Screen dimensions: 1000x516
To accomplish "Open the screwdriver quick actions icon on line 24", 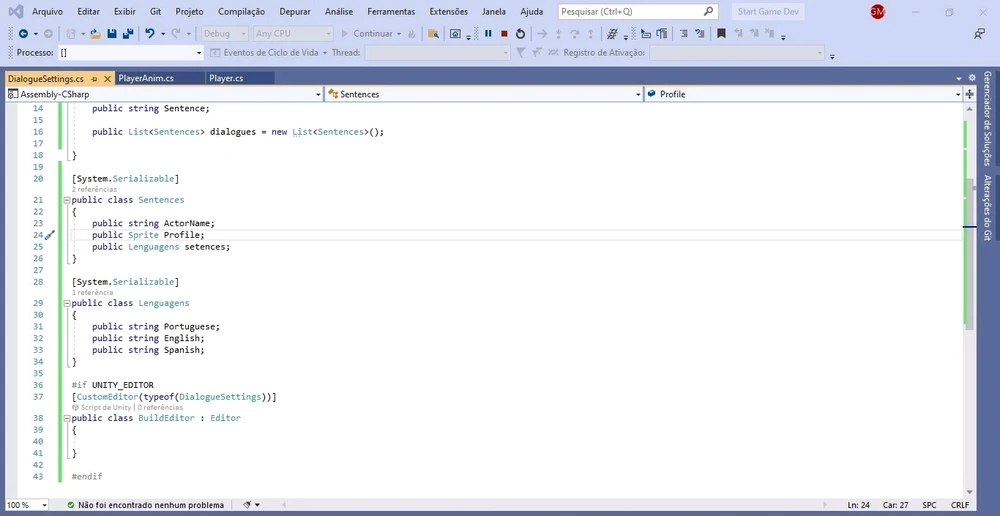I will [x=50, y=235].
